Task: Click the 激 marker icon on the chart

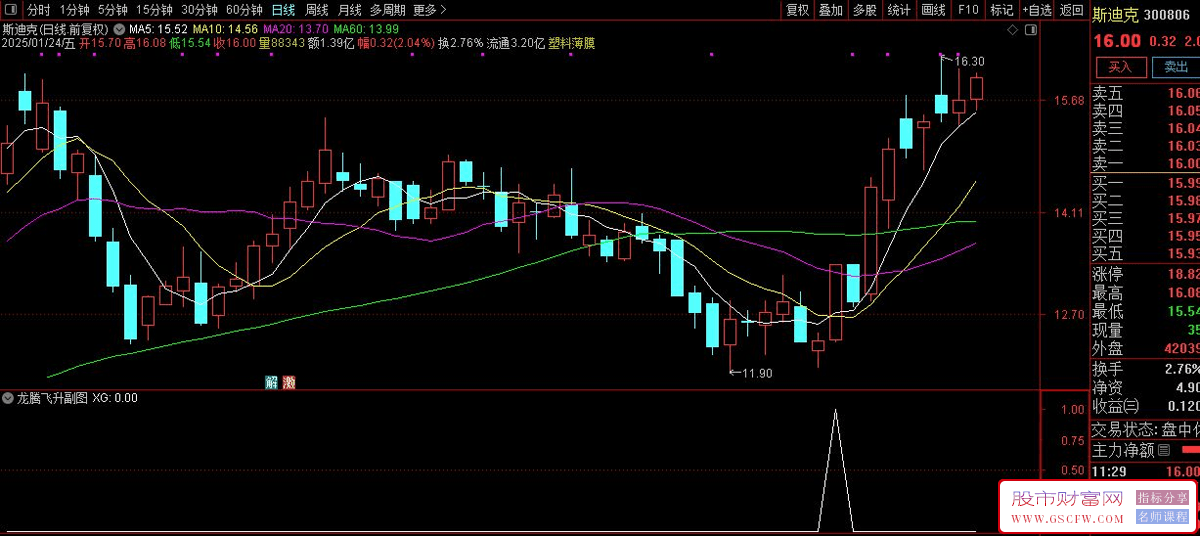Action: pos(289,382)
